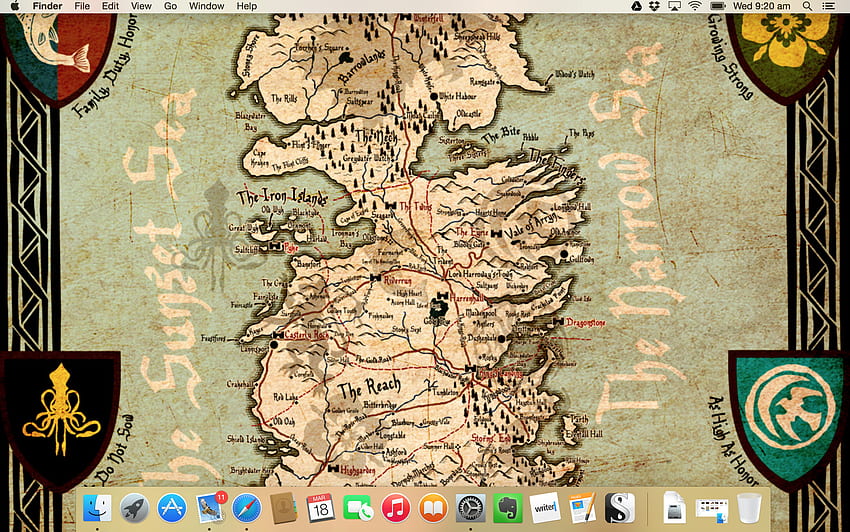Open the Trash in the Dock

click(x=749, y=509)
